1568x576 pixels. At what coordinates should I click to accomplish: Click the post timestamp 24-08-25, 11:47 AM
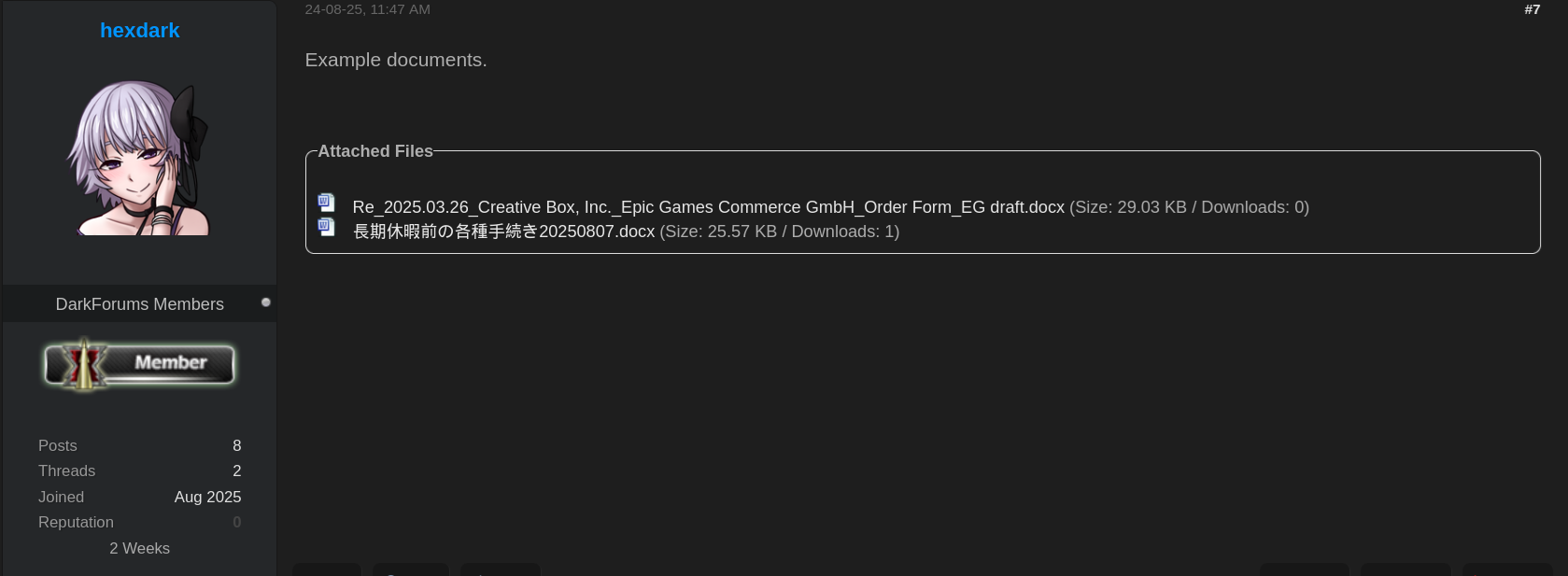368,9
